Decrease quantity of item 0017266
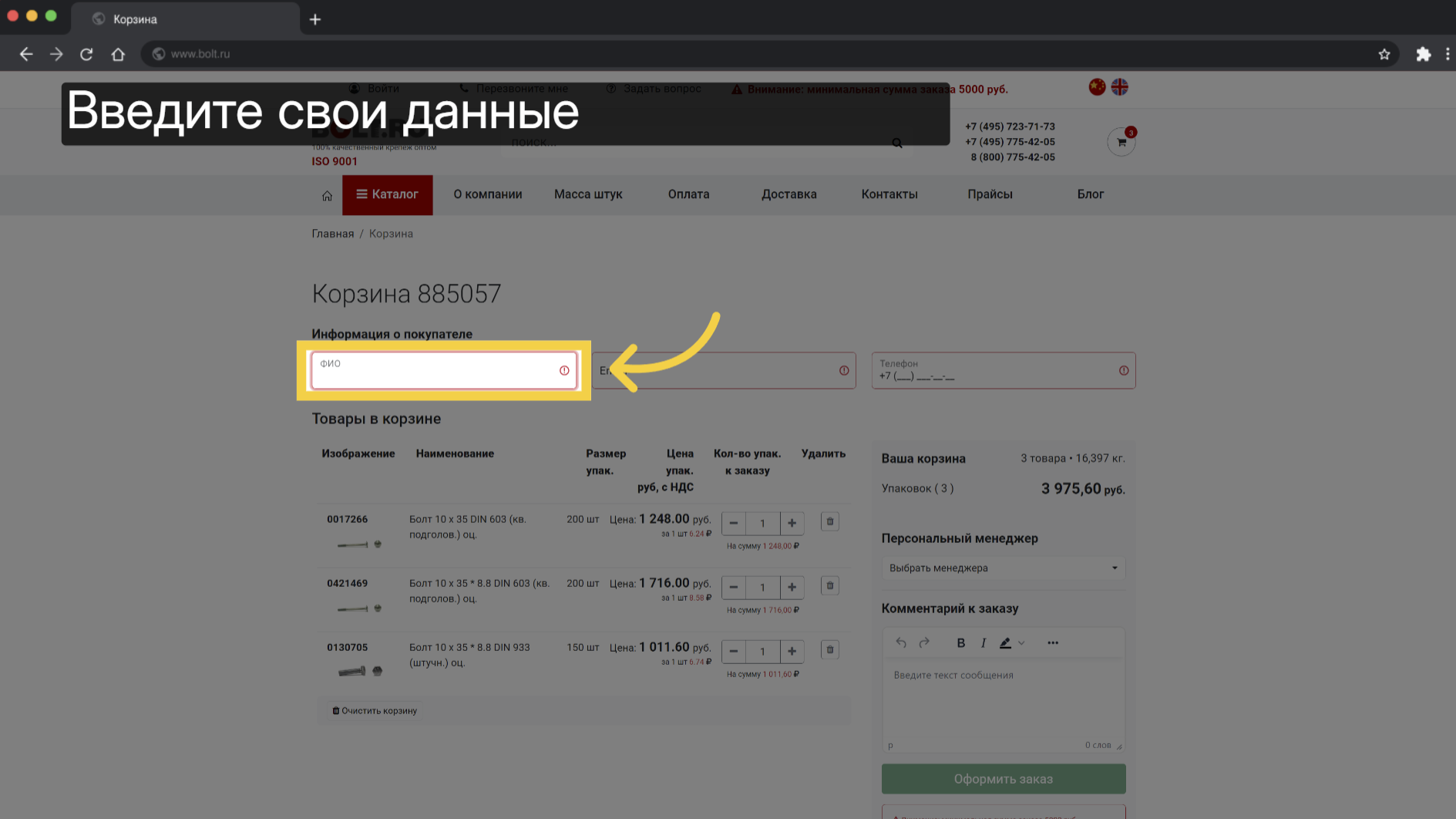 click(x=734, y=523)
